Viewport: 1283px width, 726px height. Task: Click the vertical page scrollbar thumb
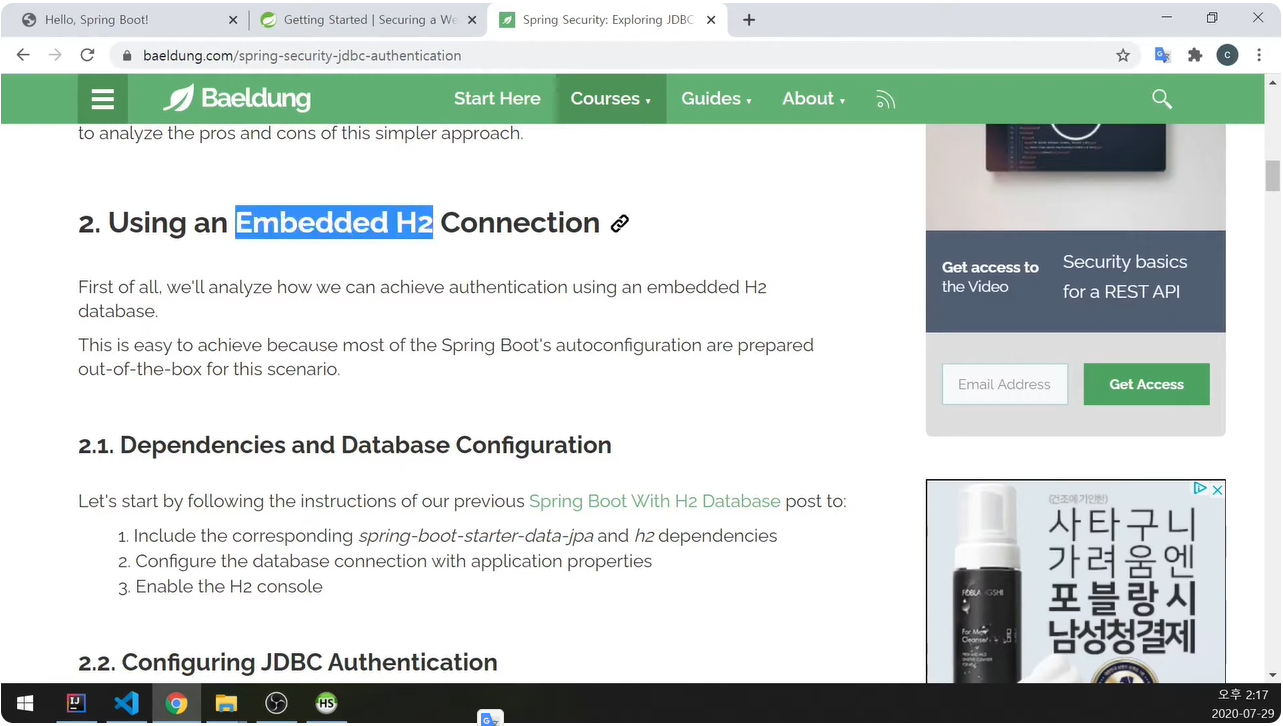(1272, 175)
